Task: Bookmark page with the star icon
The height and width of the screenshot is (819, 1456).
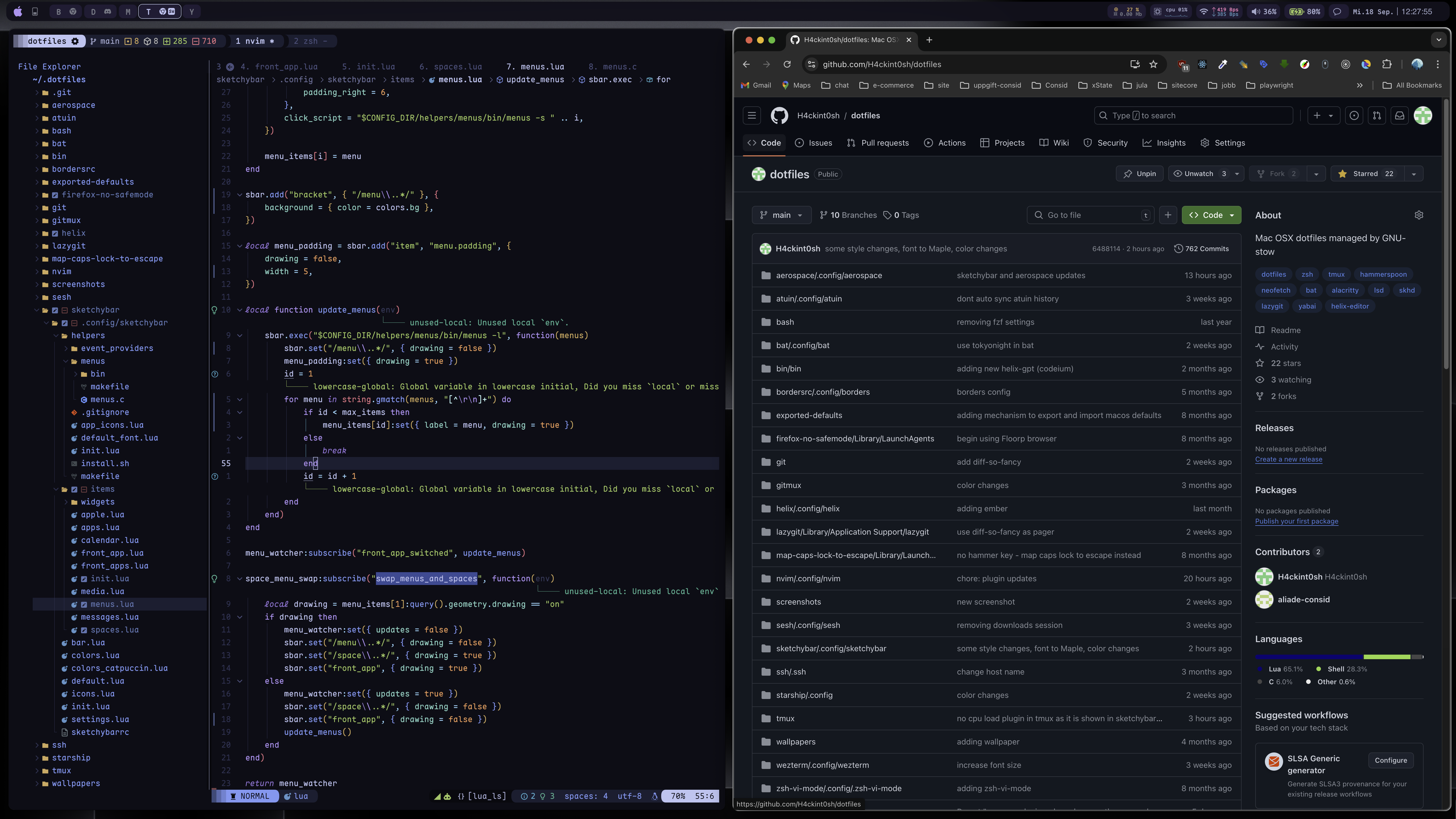Action: coord(1153,65)
